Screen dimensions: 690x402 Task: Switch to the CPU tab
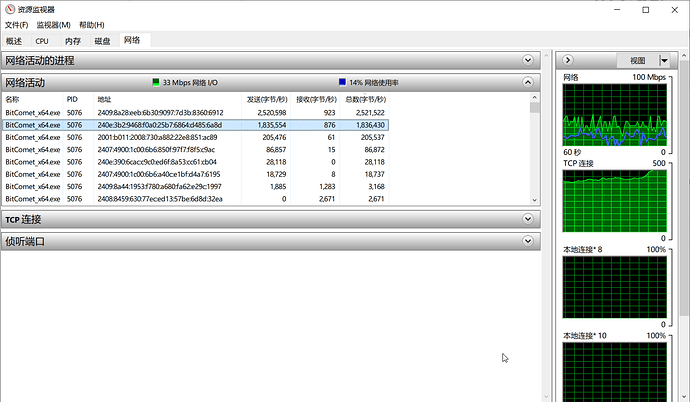(x=42, y=41)
